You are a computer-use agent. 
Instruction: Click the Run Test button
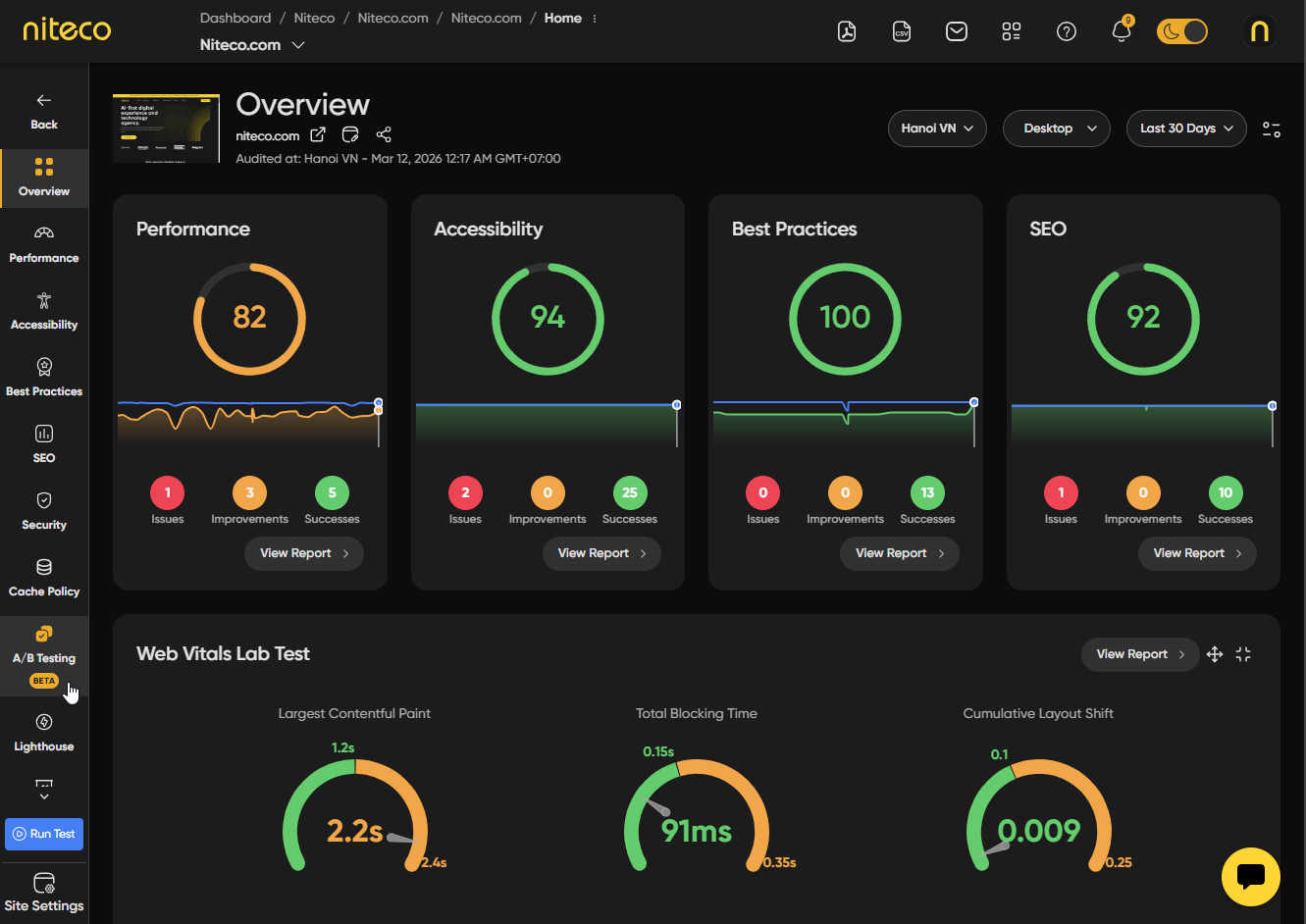[44, 834]
